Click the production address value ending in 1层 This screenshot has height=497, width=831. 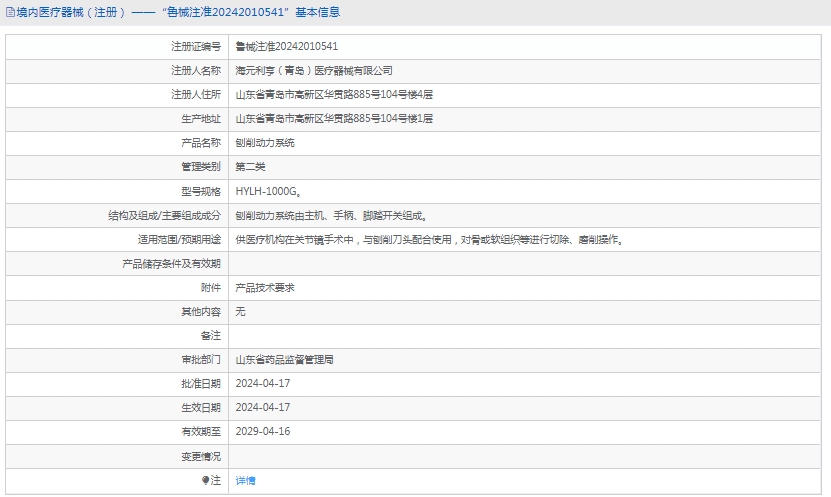pyautogui.click(x=334, y=119)
